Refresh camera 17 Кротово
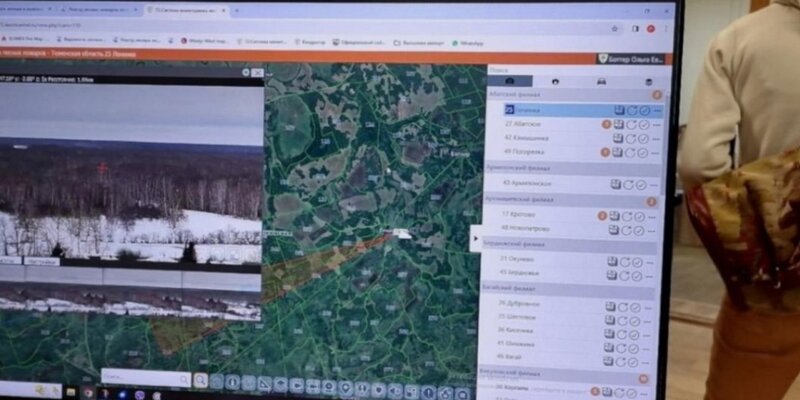Viewport: 800px width, 400px height. click(x=627, y=216)
